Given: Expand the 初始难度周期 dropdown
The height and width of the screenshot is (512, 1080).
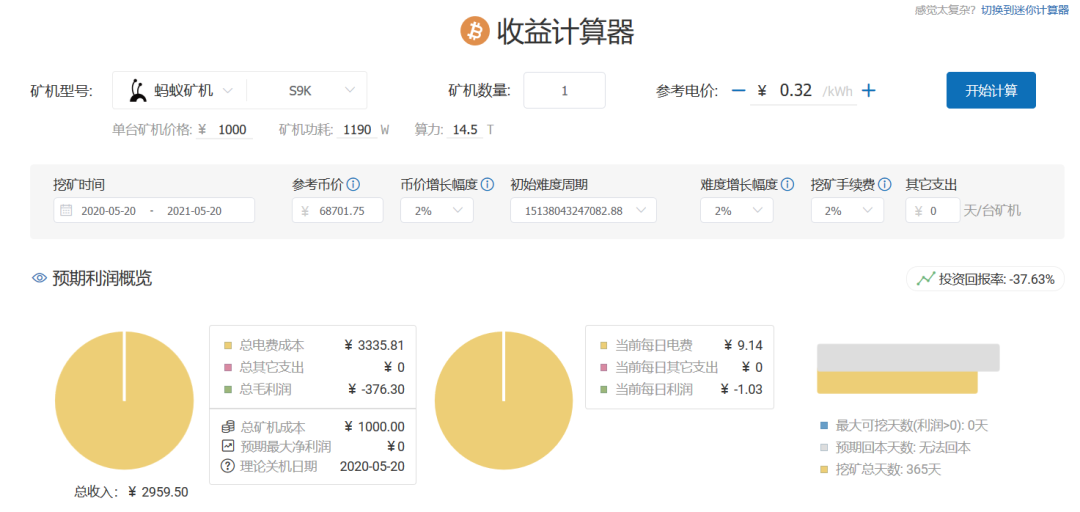Looking at the screenshot, I should (x=582, y=211).
